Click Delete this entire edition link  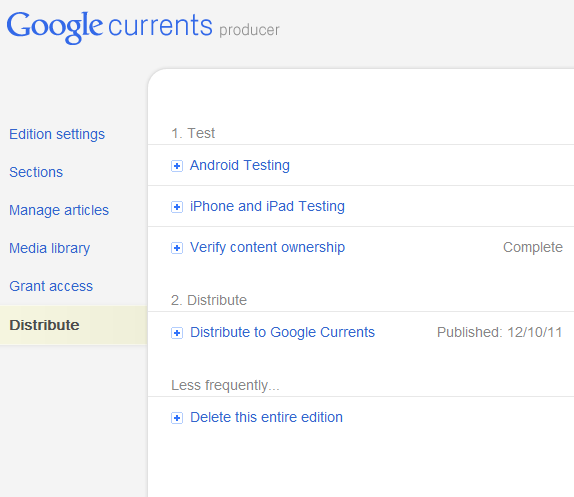[266, 417]
